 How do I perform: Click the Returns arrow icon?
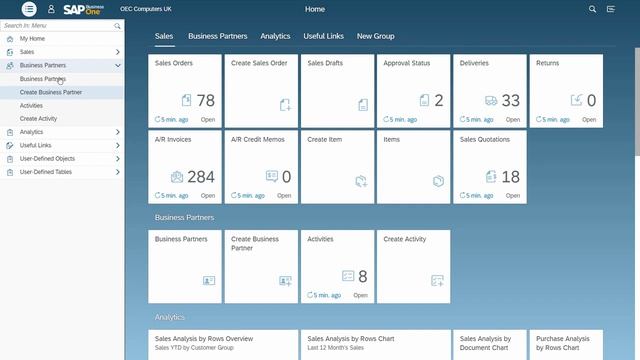click(576, 100)
